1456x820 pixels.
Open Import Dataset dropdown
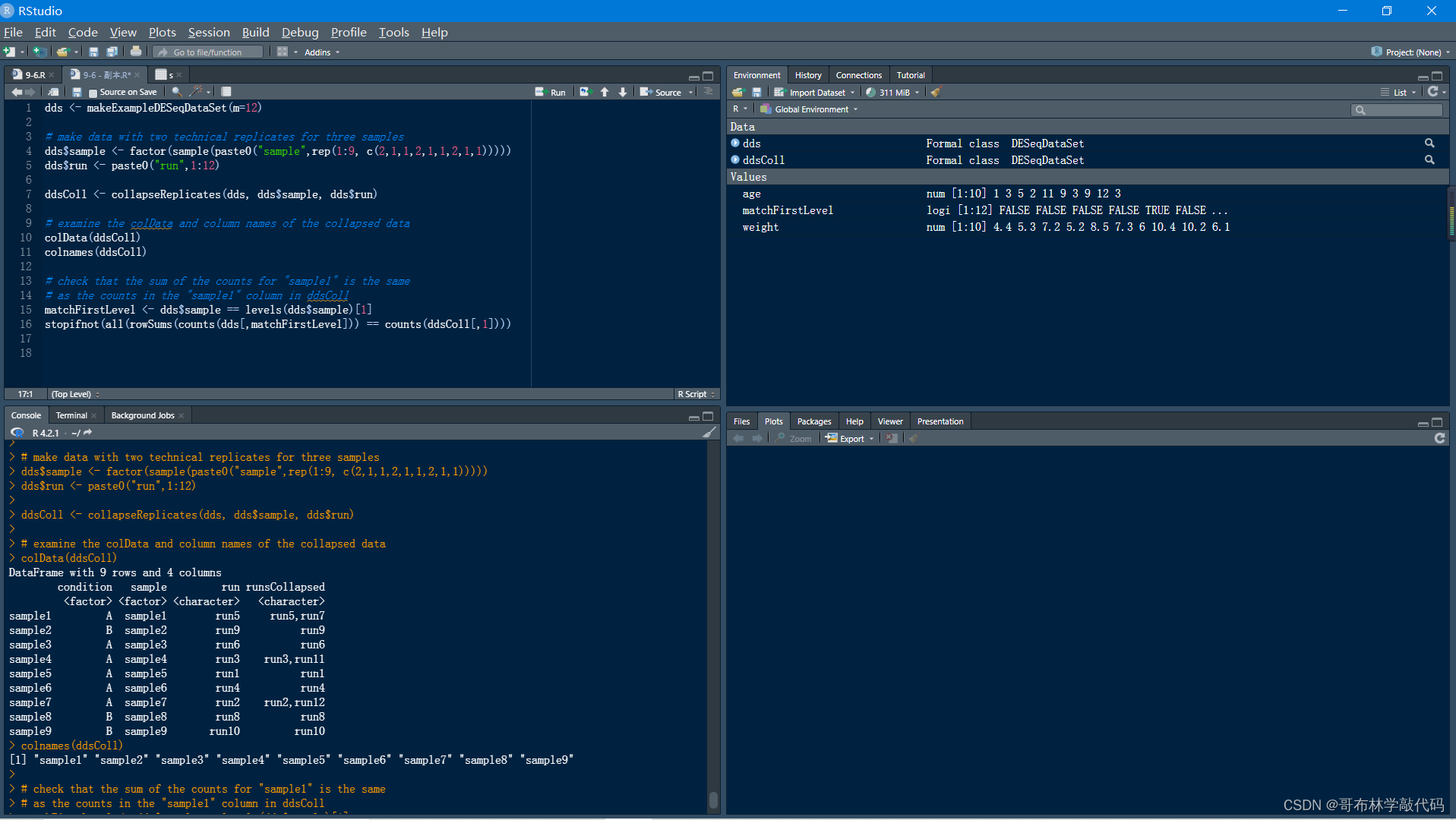814,92
